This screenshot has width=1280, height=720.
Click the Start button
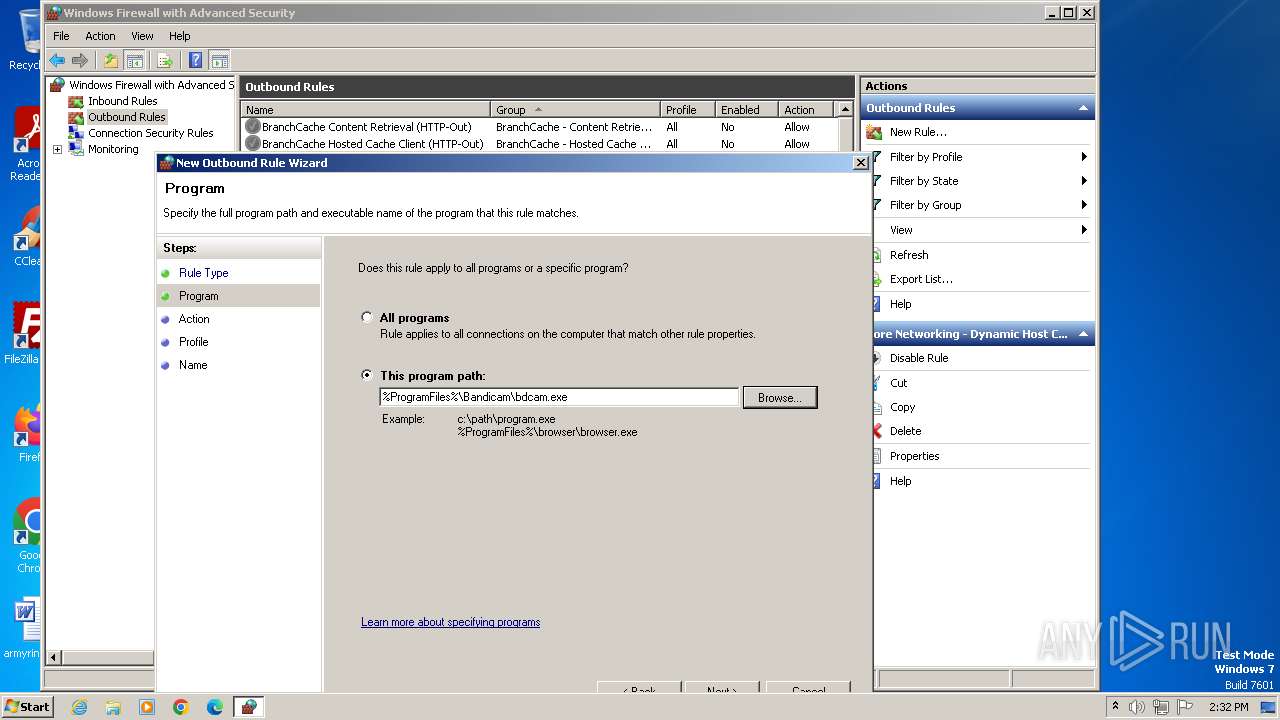point(27,707)
